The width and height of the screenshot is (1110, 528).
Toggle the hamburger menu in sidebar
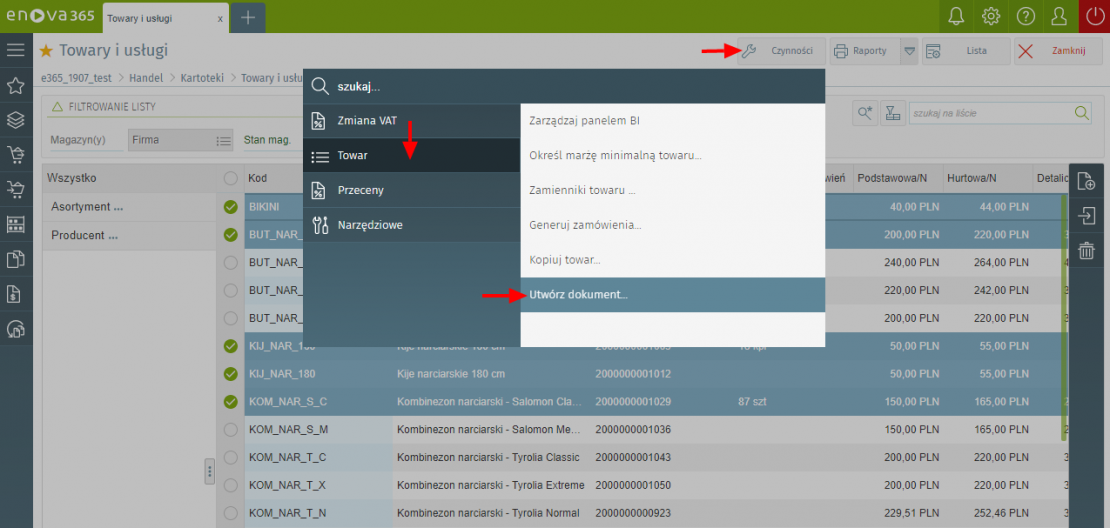click(15, 50)
